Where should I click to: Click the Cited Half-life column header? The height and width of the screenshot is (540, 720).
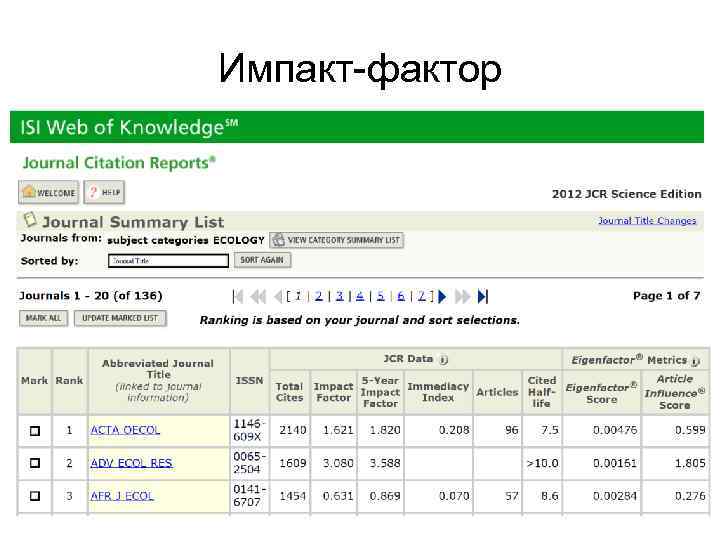(542, 392)
